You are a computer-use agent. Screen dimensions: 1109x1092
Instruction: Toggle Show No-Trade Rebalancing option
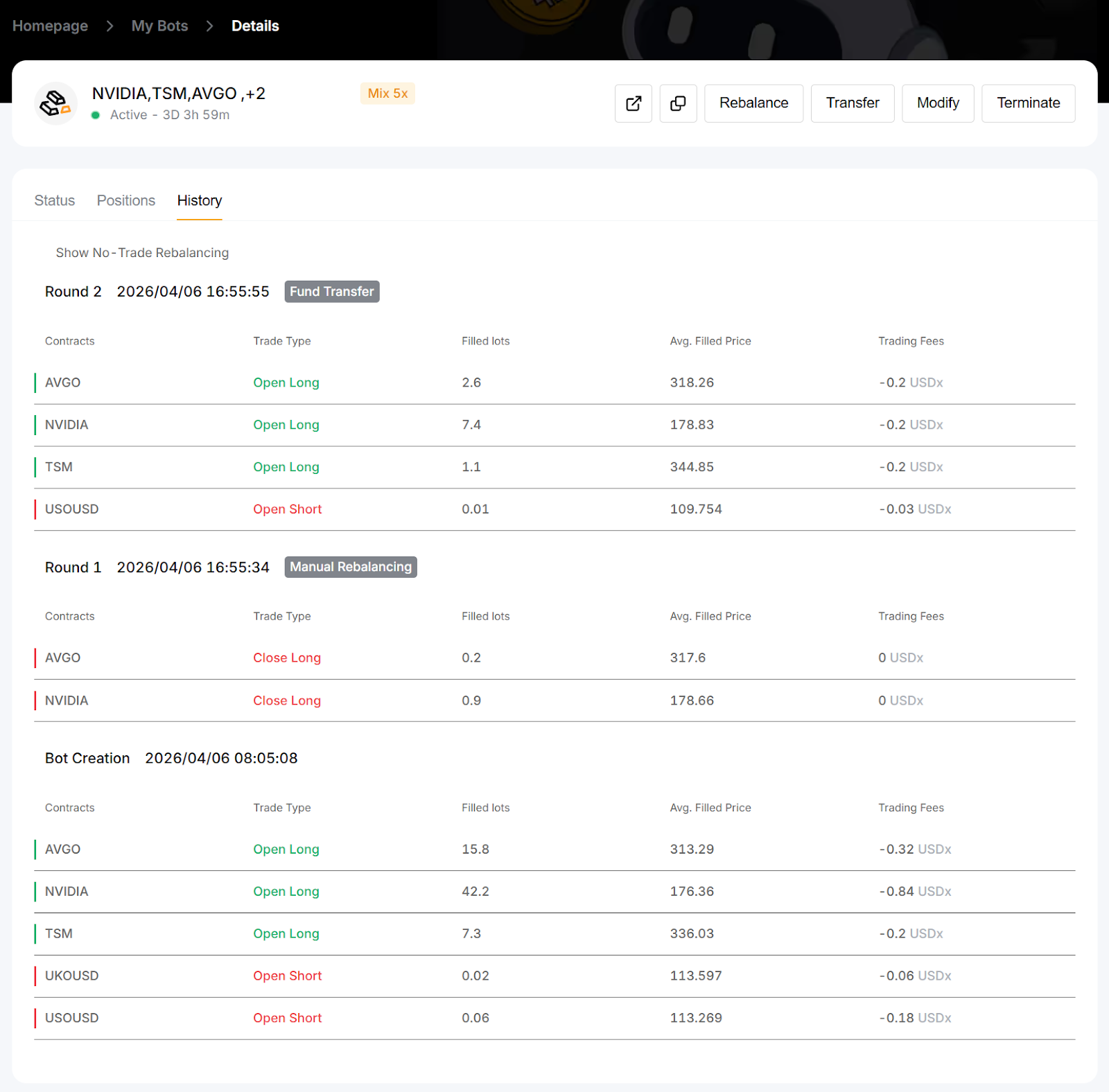141,253
